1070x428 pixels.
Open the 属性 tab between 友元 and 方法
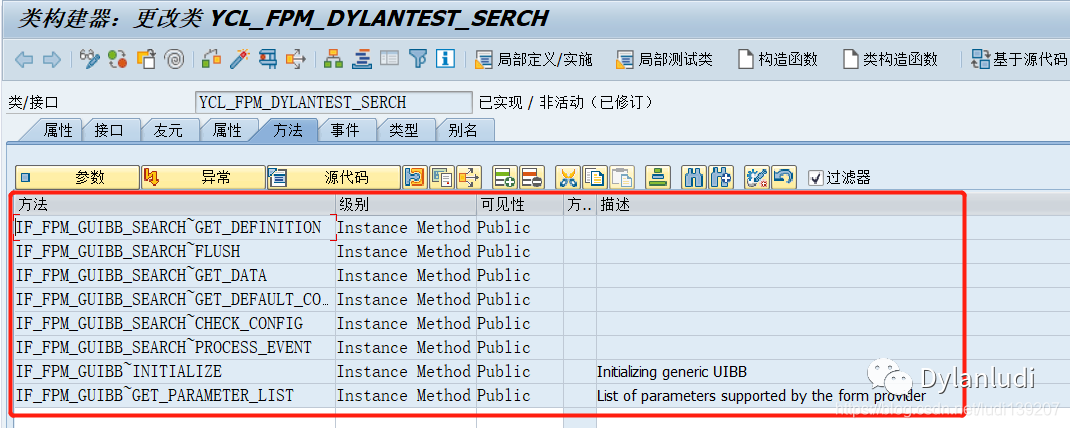pos(227,130)
